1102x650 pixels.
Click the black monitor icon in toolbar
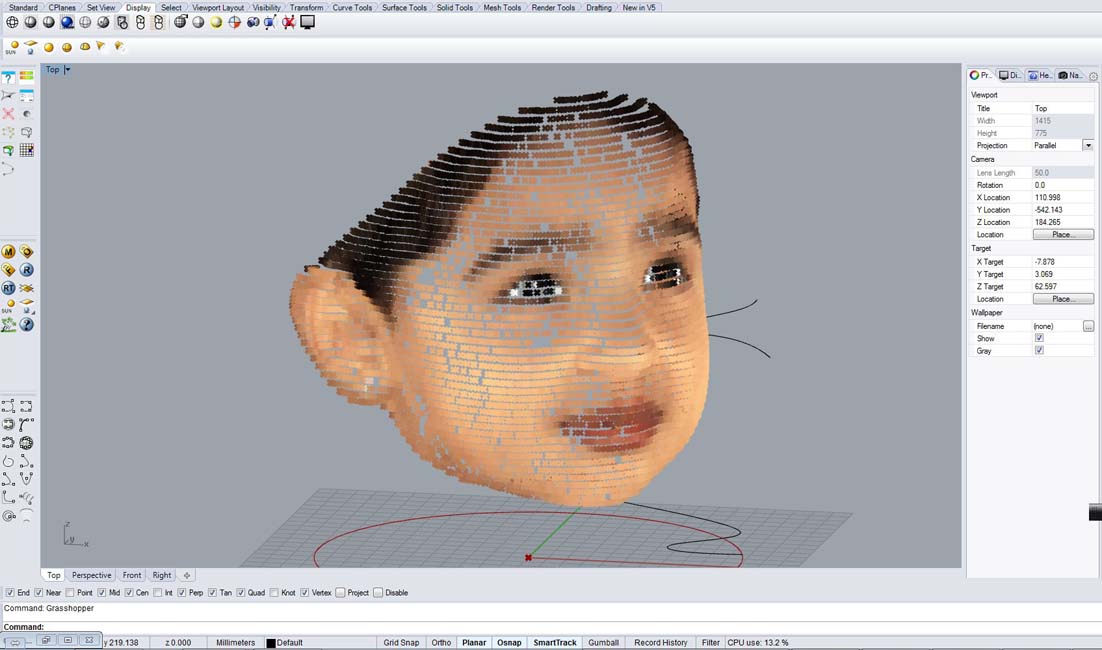point(308,22)
